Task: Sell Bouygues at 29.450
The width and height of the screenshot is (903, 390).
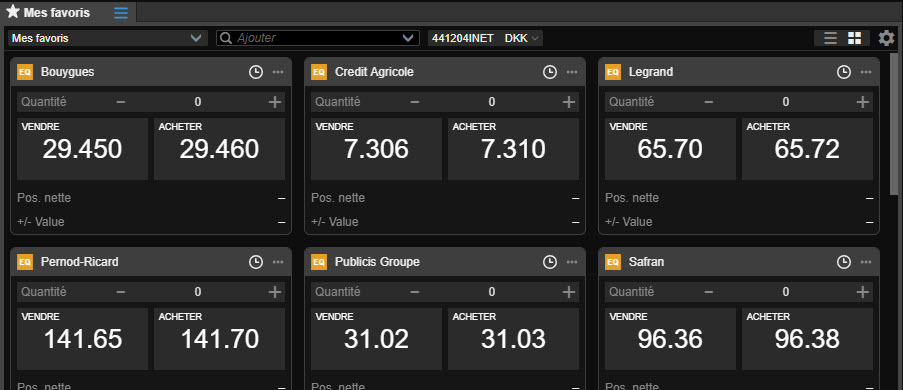Action: pyautogui.click(x=82, y=149)
